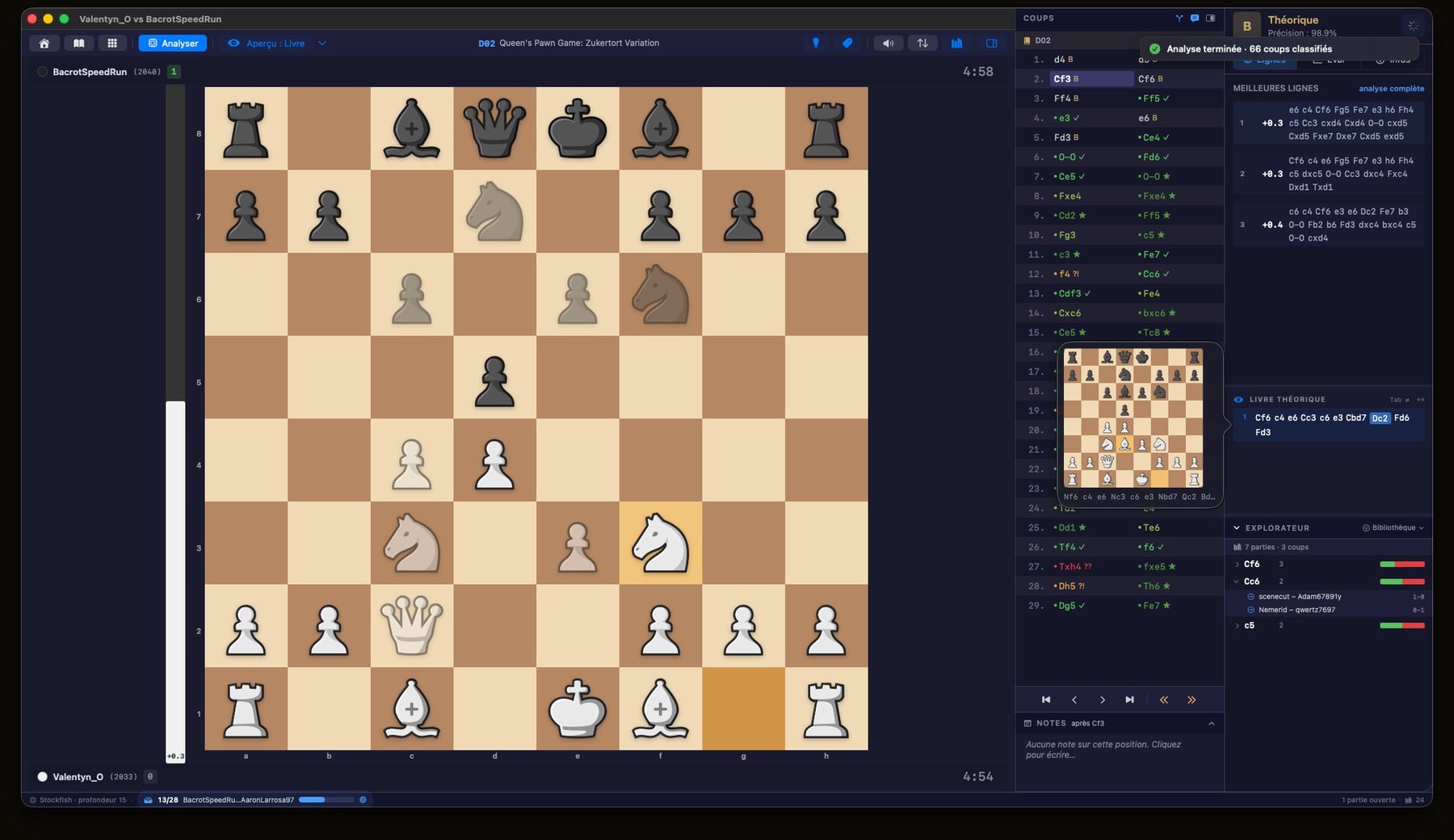The width and height of the screenshot is (1454, 840).
Task: Open the grid view icon
Action: [x=112, y=44]
